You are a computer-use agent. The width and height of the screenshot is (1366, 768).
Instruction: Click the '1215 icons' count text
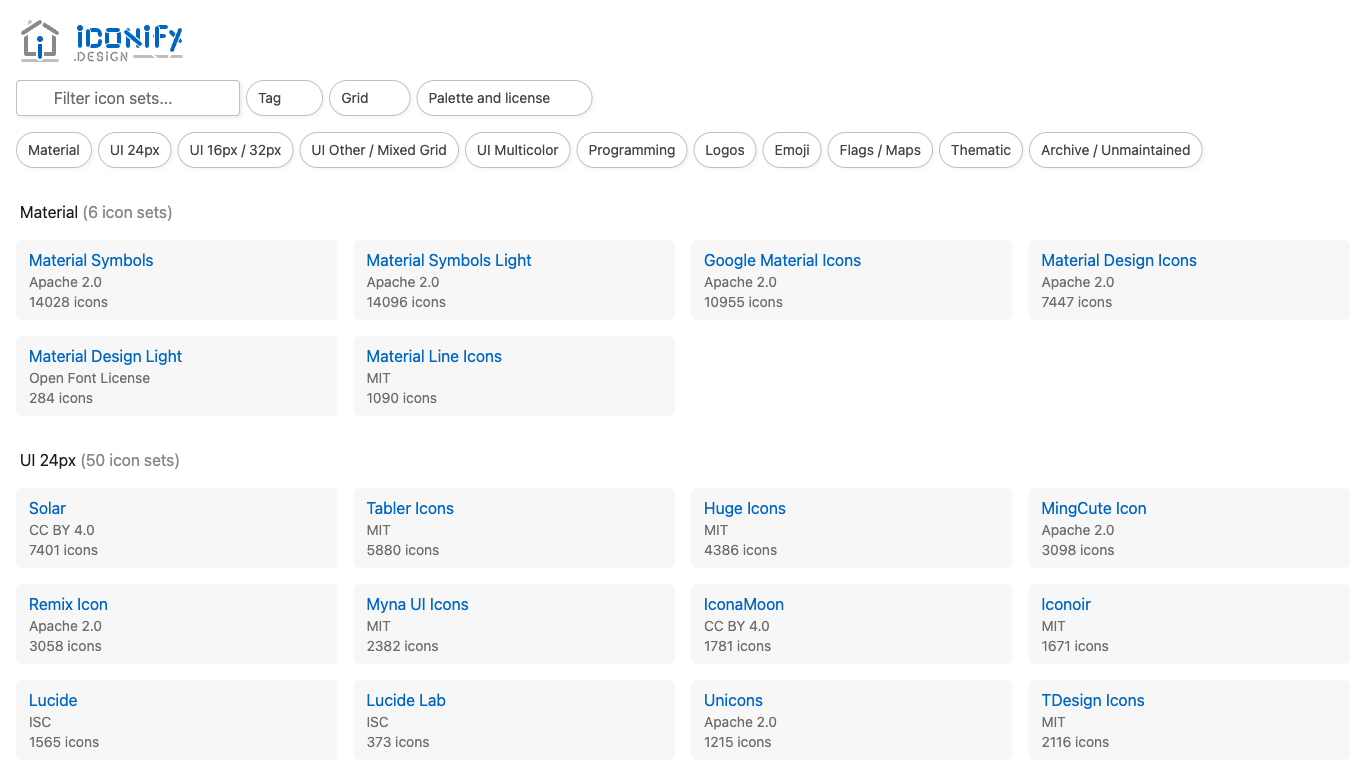click(737, 742)
